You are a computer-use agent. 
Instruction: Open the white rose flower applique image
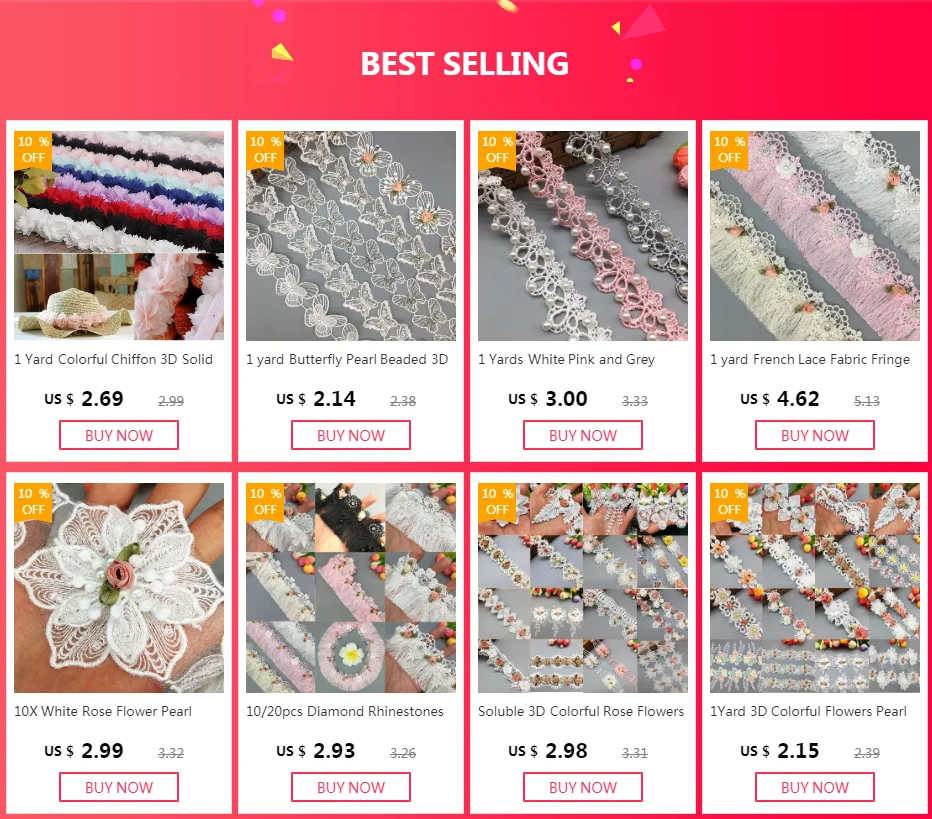[119, 588]
